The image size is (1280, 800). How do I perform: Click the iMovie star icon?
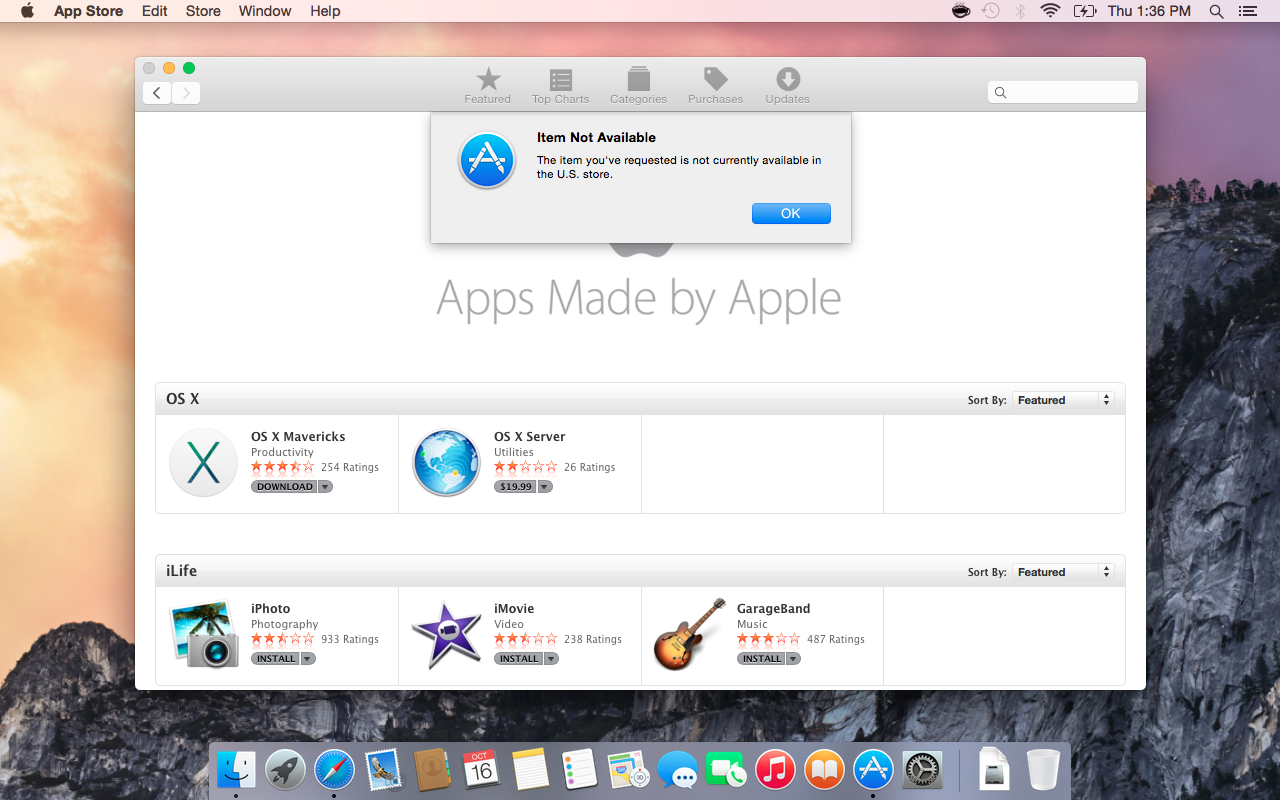pos(446,634)
